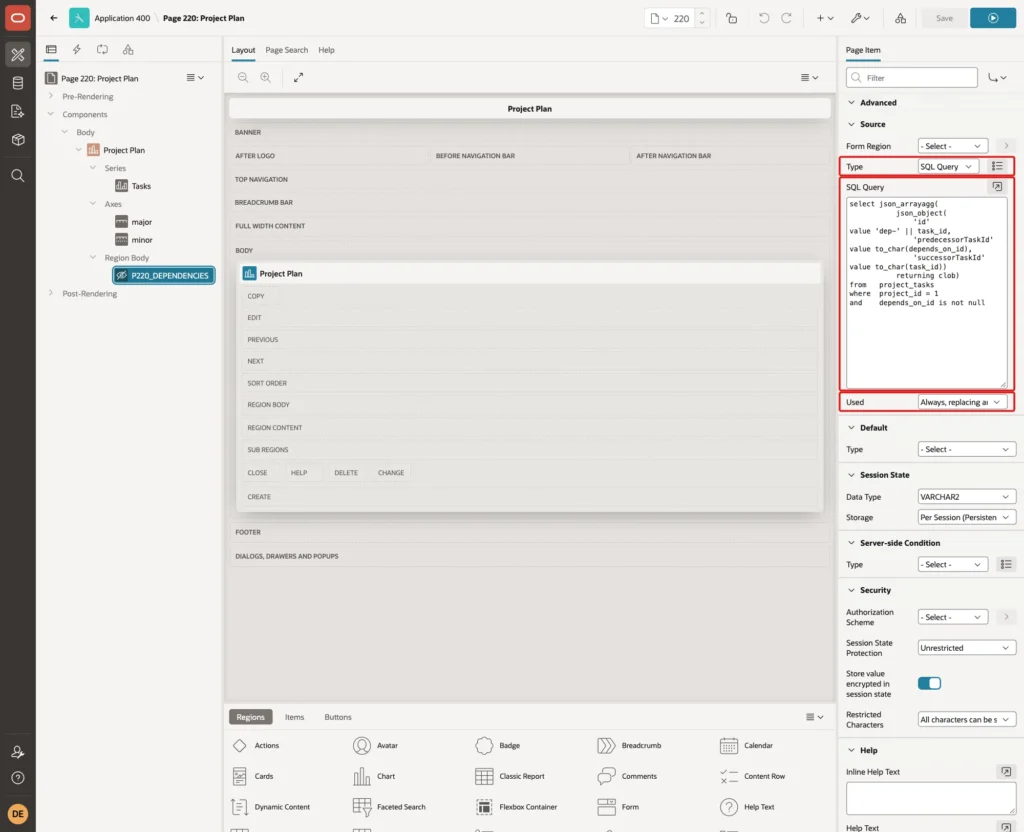This screenshot has height=832, width=1024.
Task: Open the Create plus menu
Action: [825, 18]
